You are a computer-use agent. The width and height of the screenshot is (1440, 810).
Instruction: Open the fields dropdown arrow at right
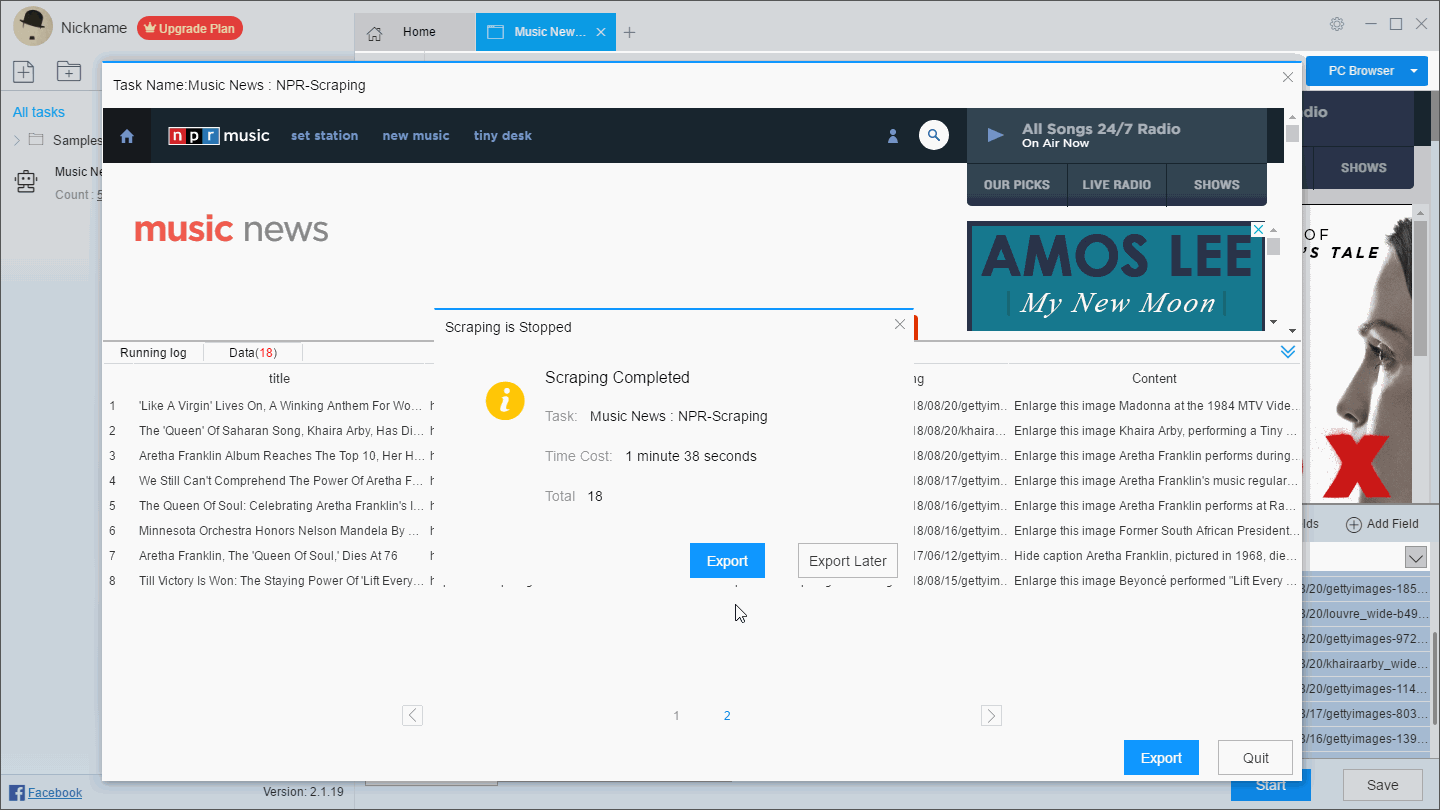coord(1415,558)
